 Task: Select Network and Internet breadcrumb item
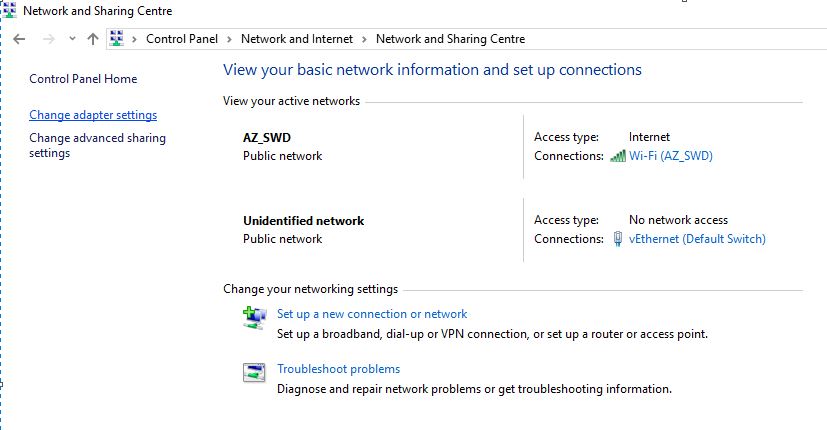pyautogui.click(x=297, y=39)
